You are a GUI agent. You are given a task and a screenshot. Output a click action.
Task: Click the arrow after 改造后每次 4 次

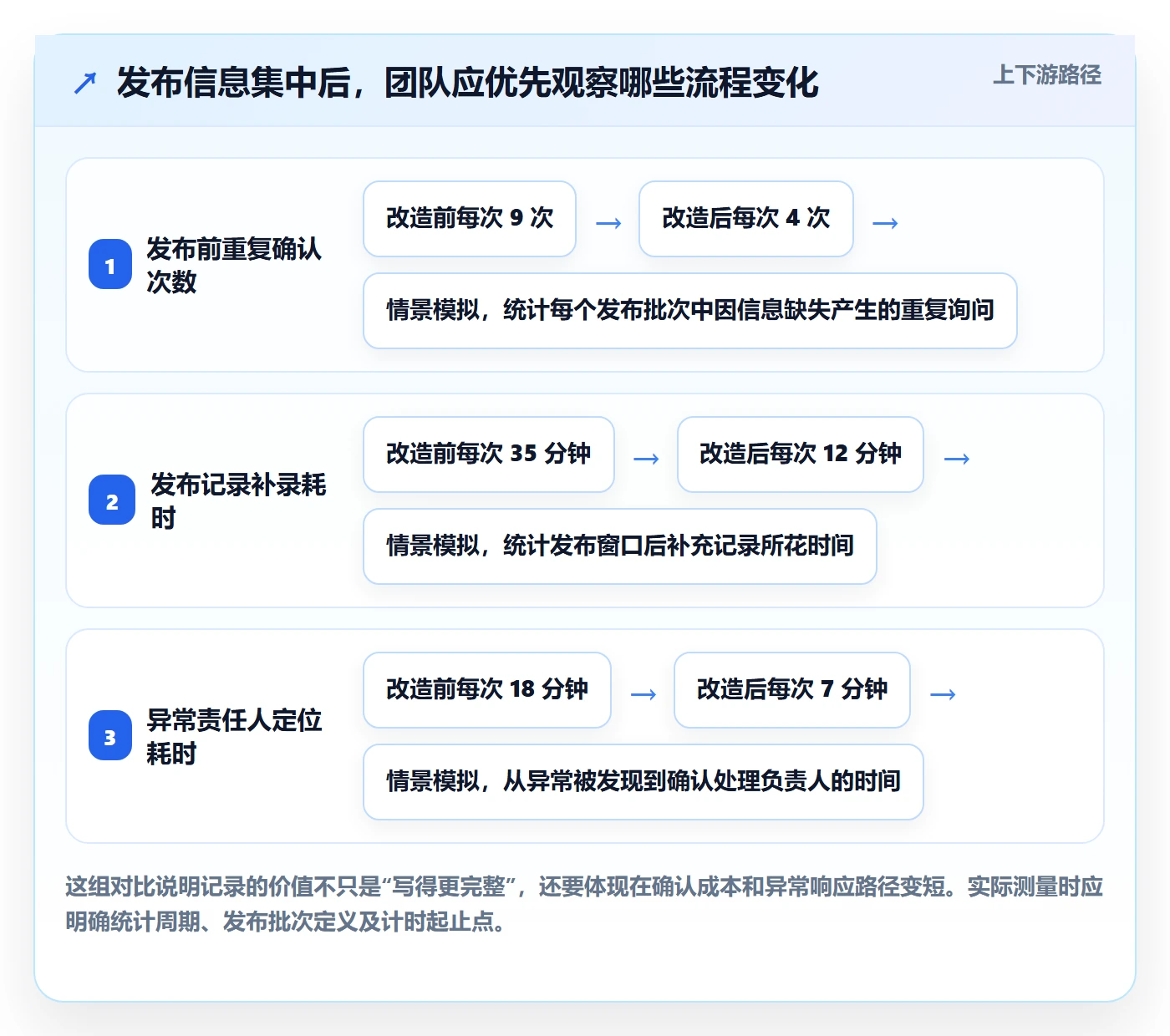tap(885, 223)
